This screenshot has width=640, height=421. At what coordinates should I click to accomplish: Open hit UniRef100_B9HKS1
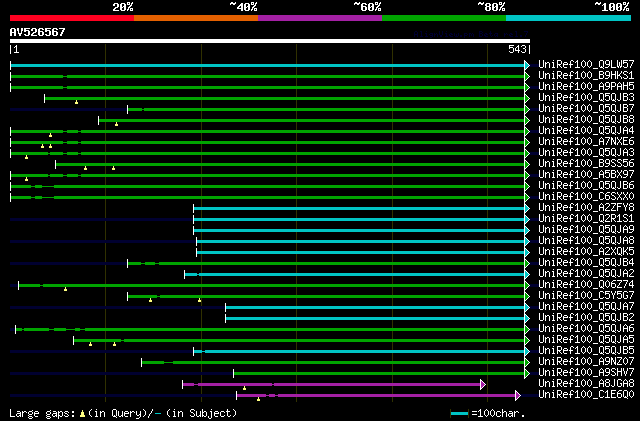[586, 76]
